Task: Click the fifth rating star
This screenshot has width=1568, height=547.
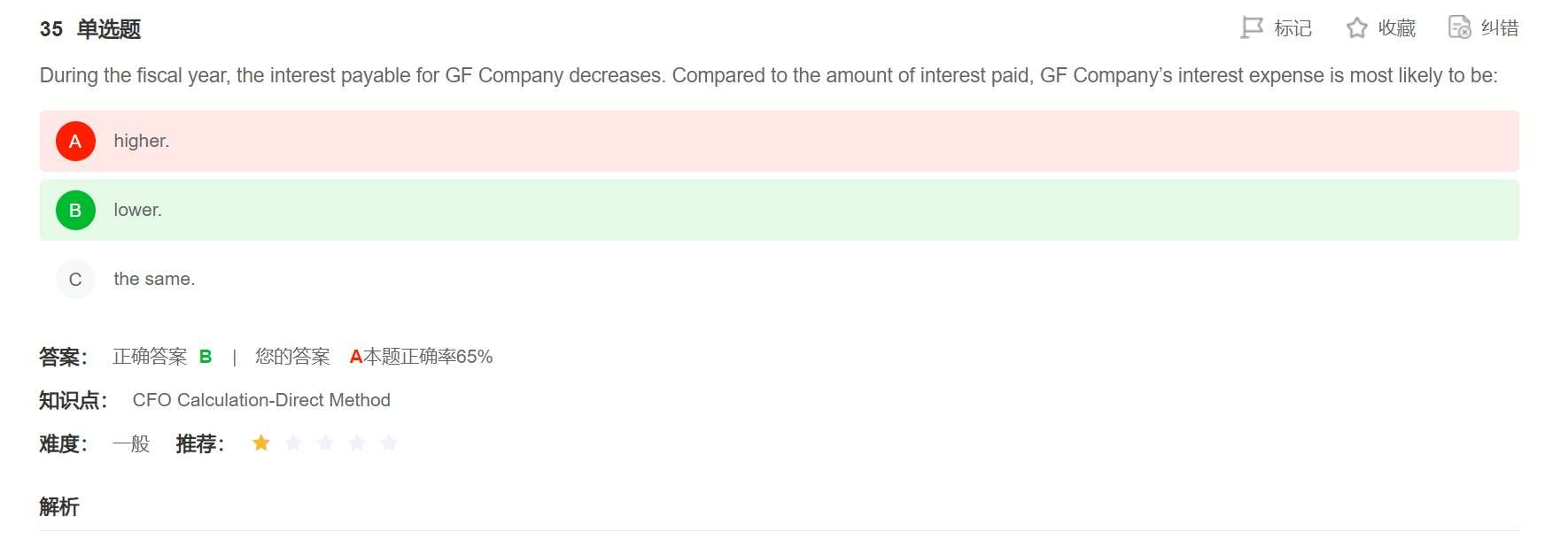Action: (x=389, y=443)
